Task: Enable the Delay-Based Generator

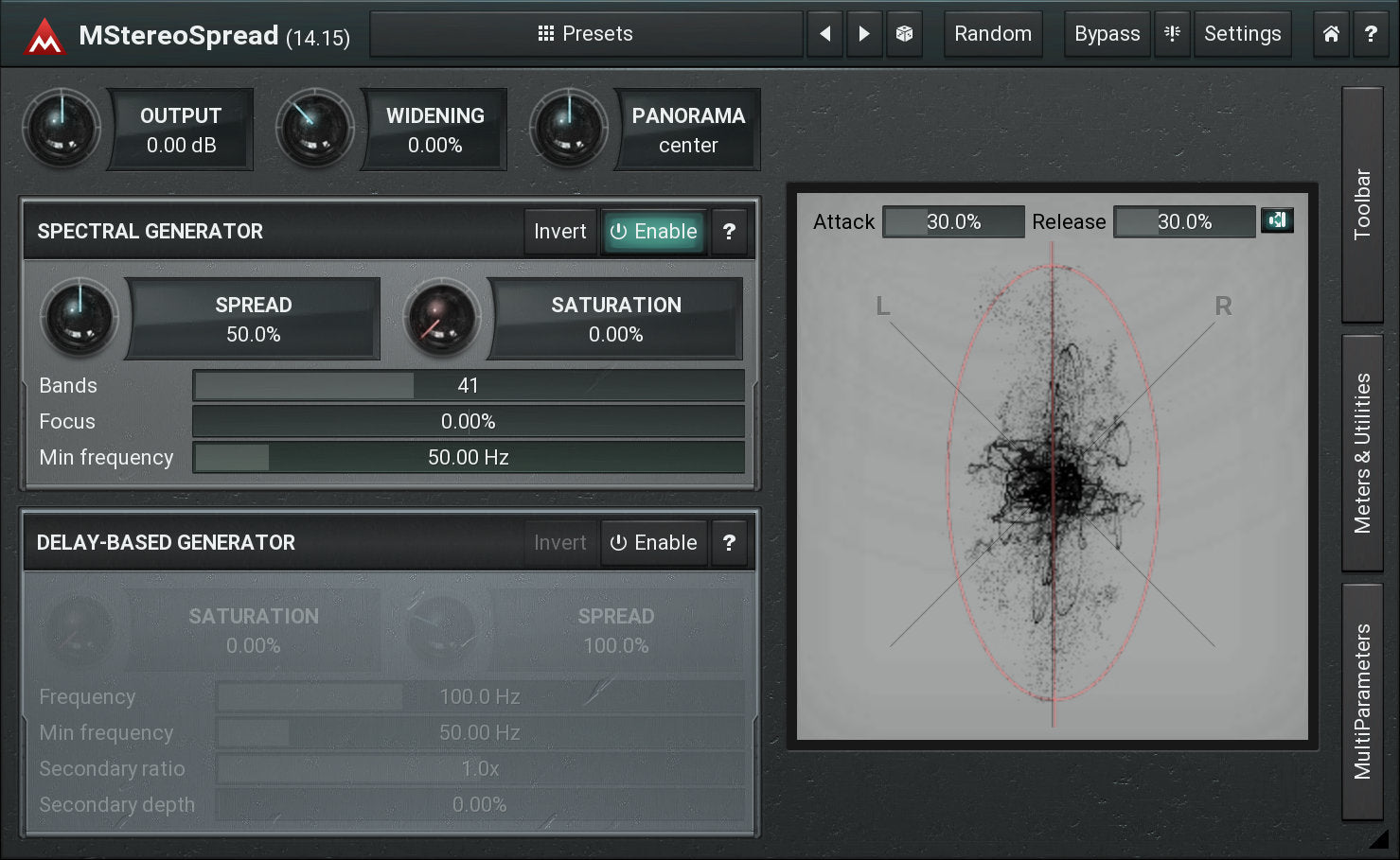Action: point(653,543)
